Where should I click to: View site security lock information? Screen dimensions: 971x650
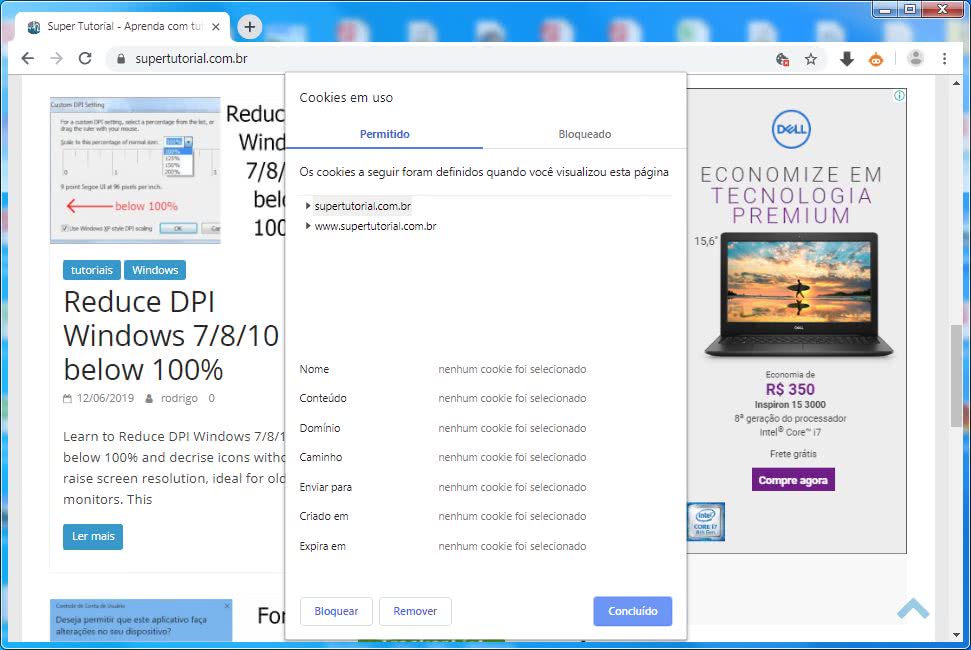[121, 59]
